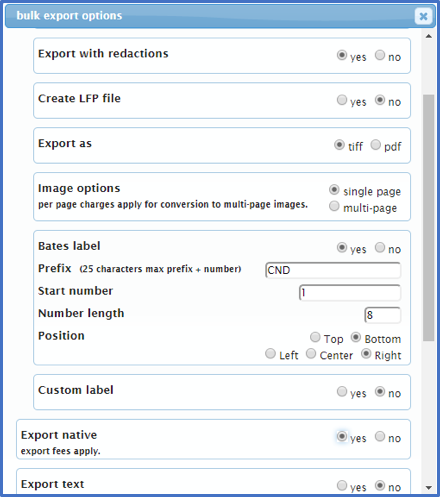Click the scrollbar up arrow
The width and height of the screenshot is (440, 497).
pos(429,36)
